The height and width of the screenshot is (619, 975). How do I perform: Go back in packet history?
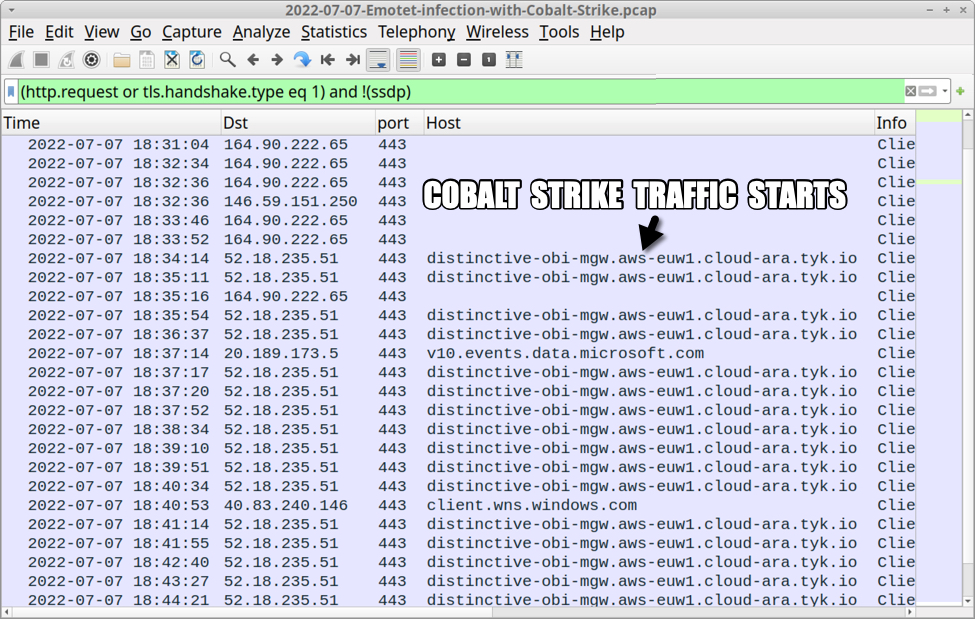click(252, 60)
